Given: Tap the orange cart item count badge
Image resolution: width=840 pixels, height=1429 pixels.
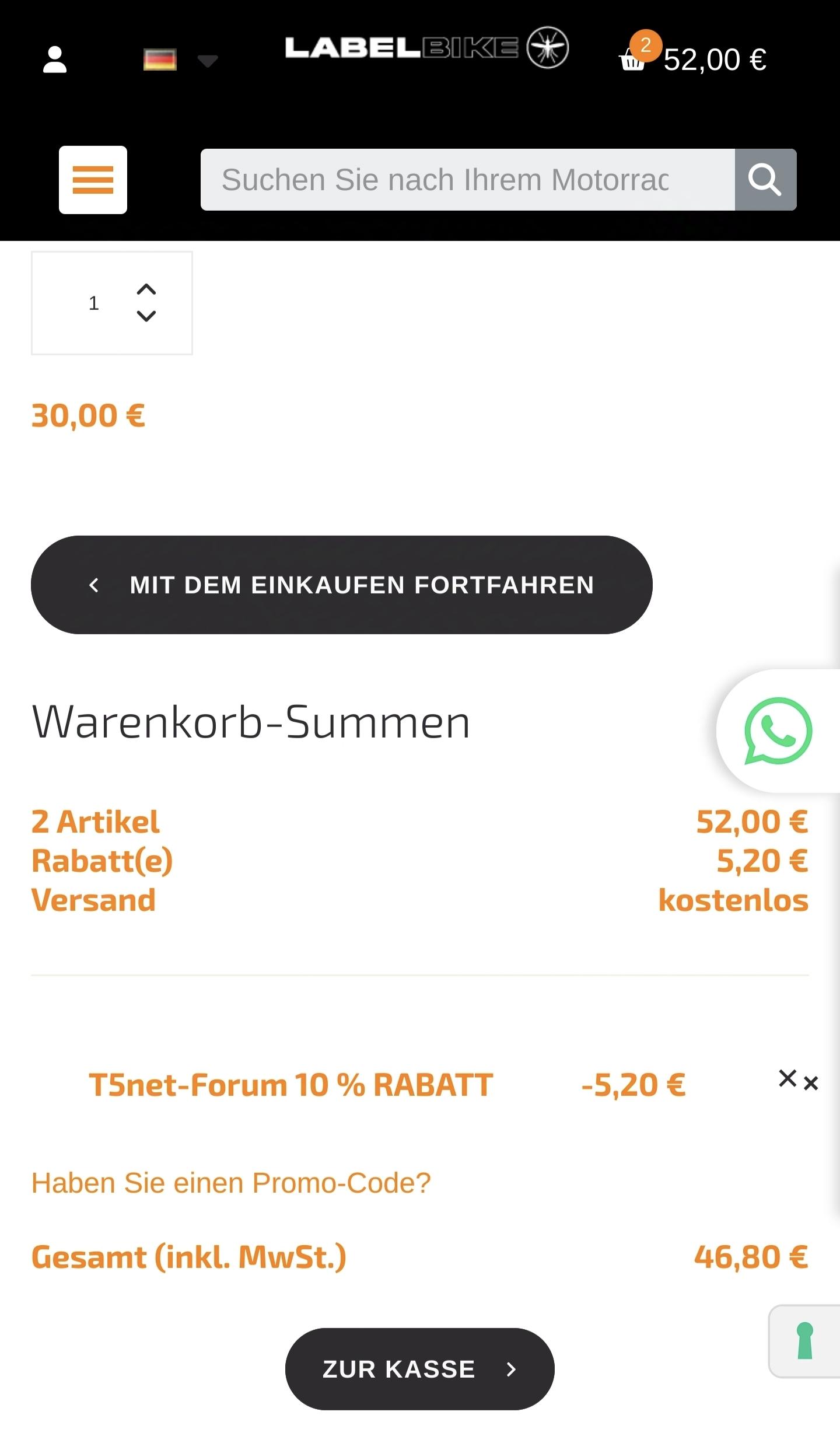Looking at the screenshot, I should pos(646,45).
